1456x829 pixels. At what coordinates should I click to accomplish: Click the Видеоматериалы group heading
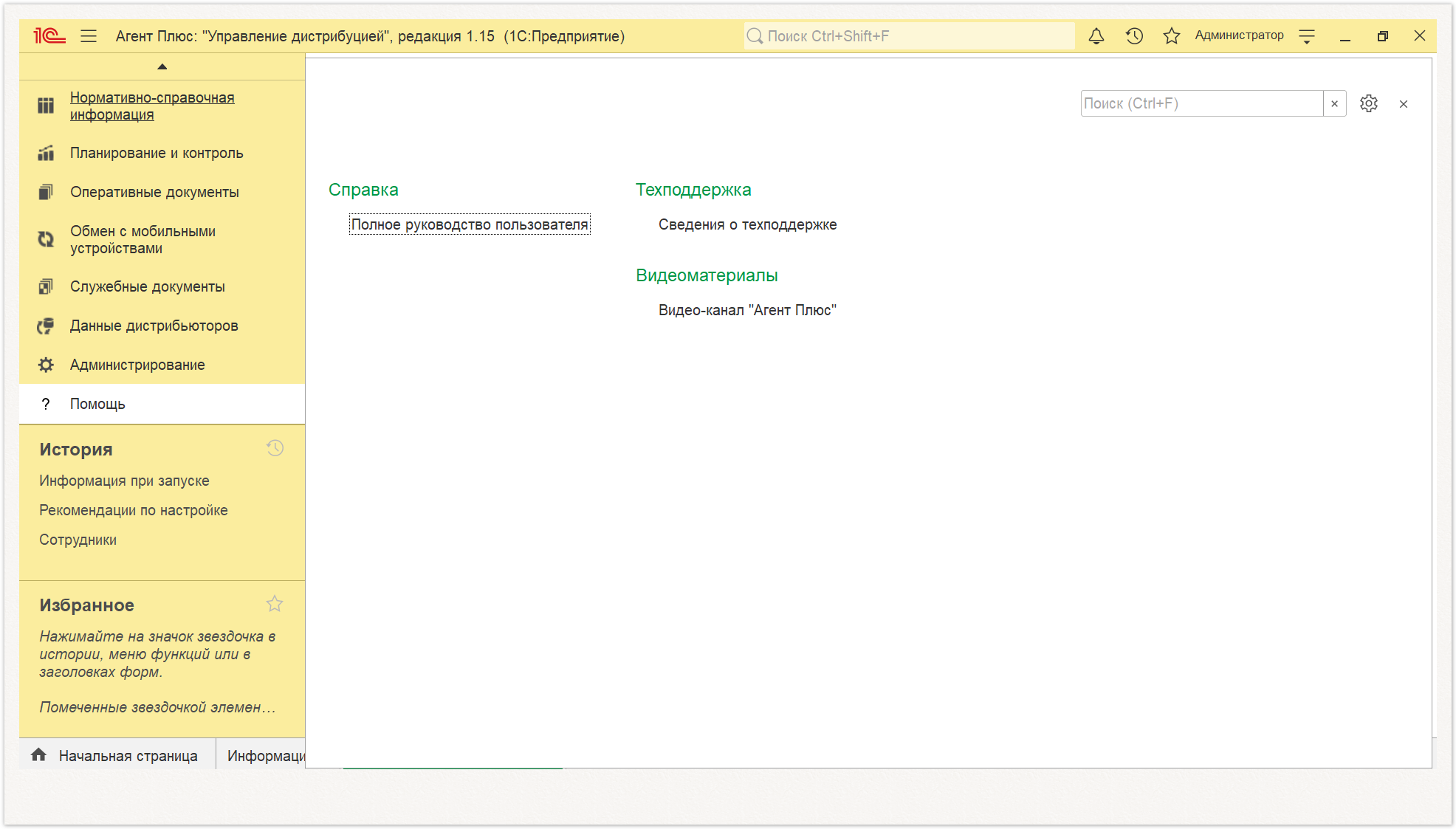(707, 275)
